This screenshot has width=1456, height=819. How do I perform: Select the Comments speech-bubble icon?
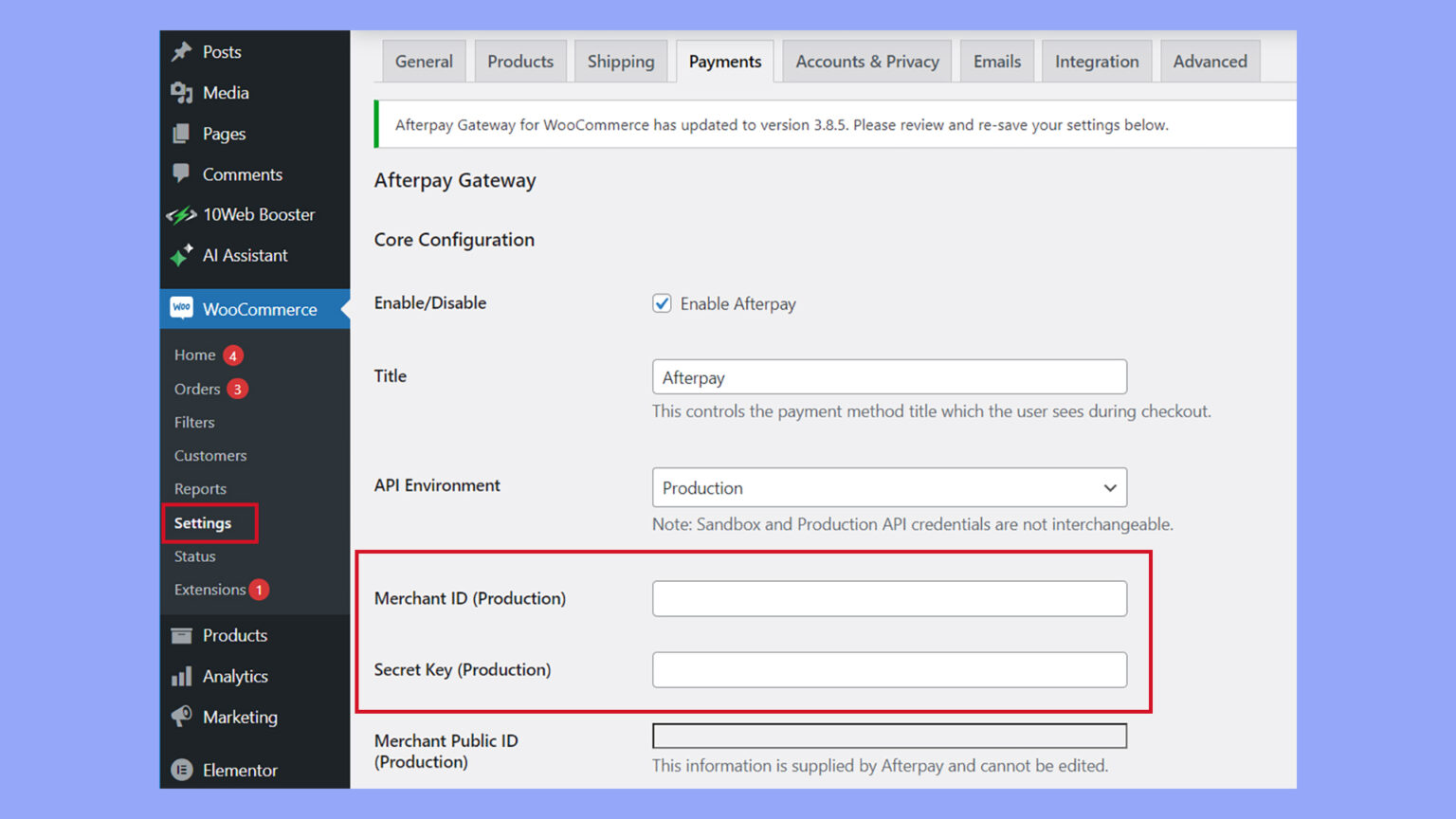[182, 174]
